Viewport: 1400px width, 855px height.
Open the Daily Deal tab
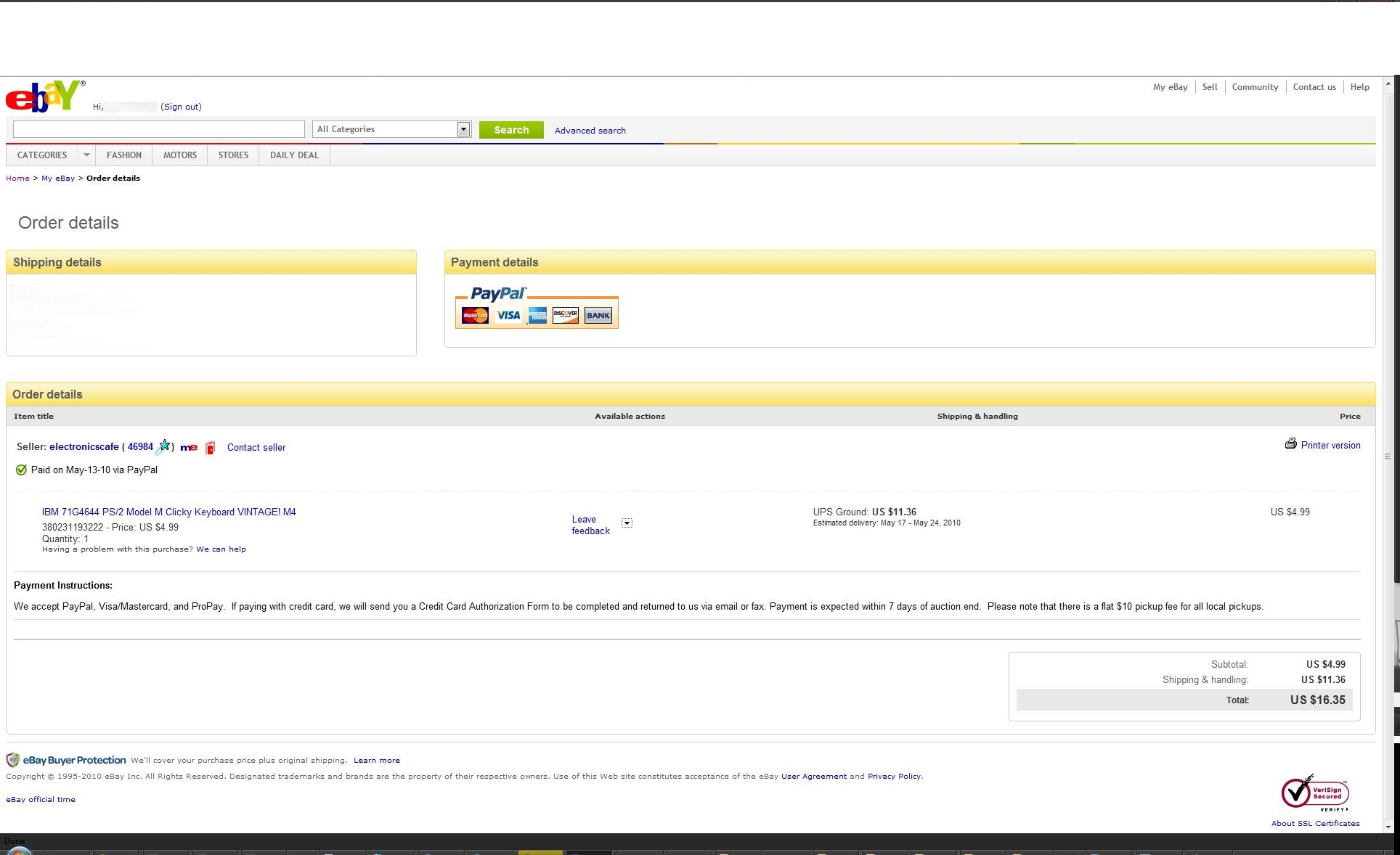tap(294, 155)
